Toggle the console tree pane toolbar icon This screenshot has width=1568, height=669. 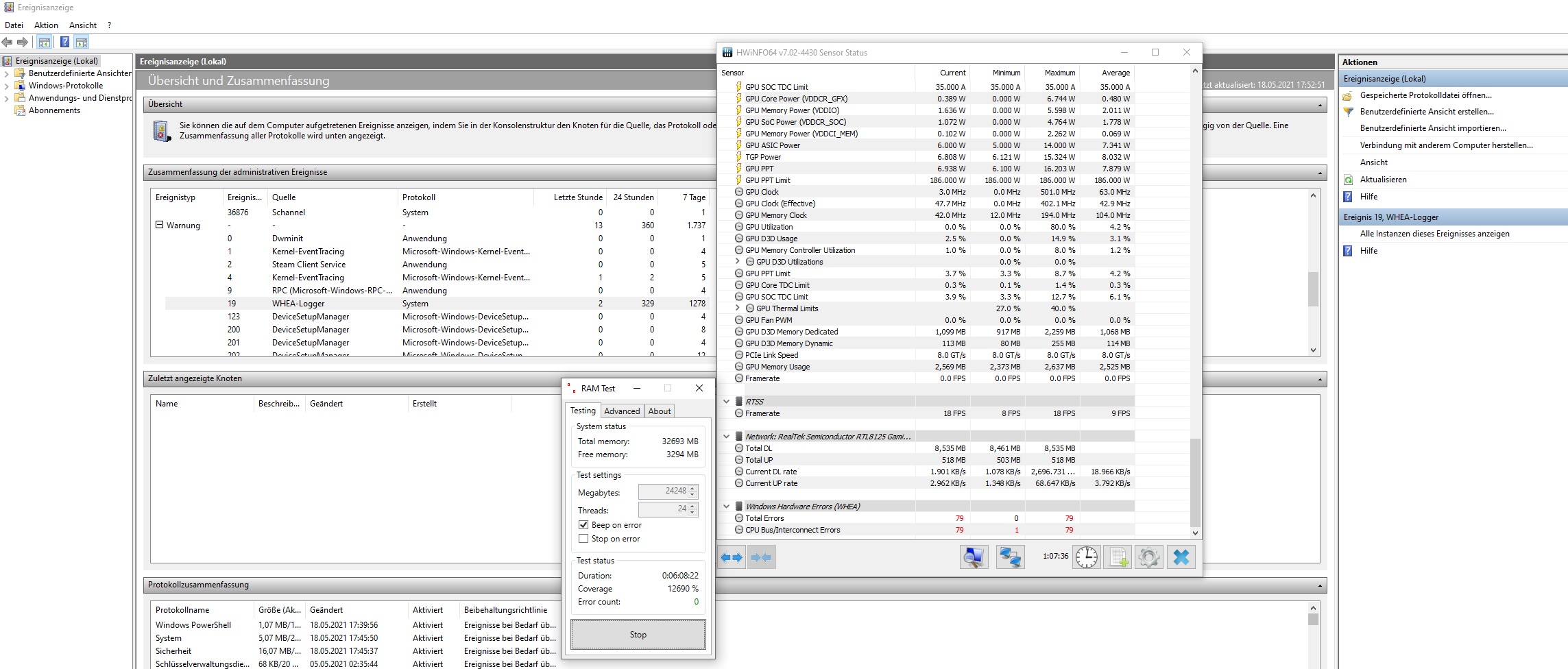[45, 42]
